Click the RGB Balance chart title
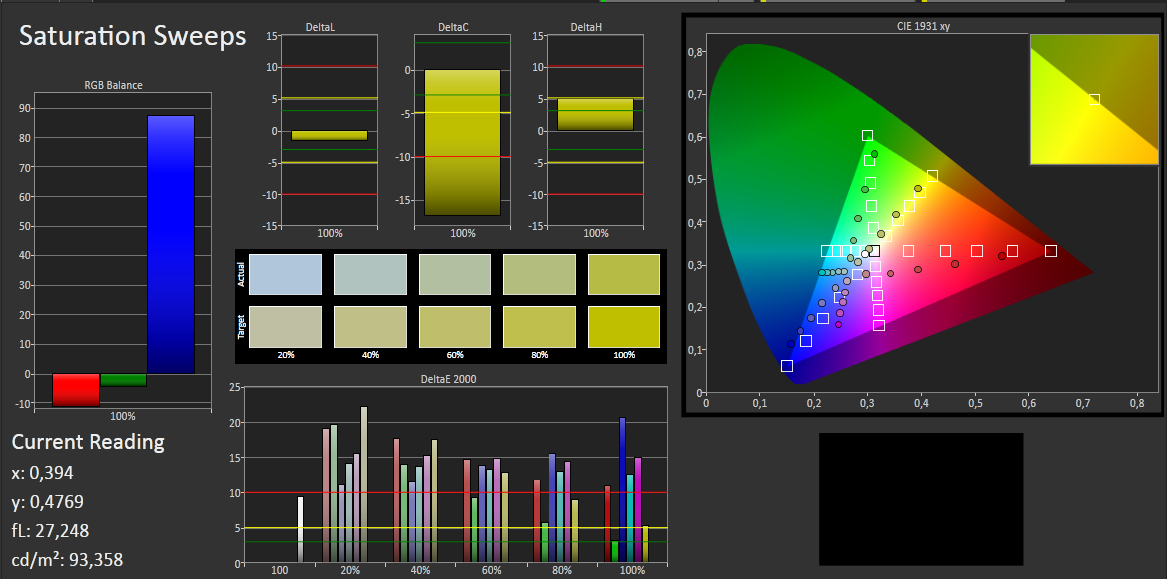Image resolution: width=1167 pixels, height=579 pixels. (x=113, y=85)
